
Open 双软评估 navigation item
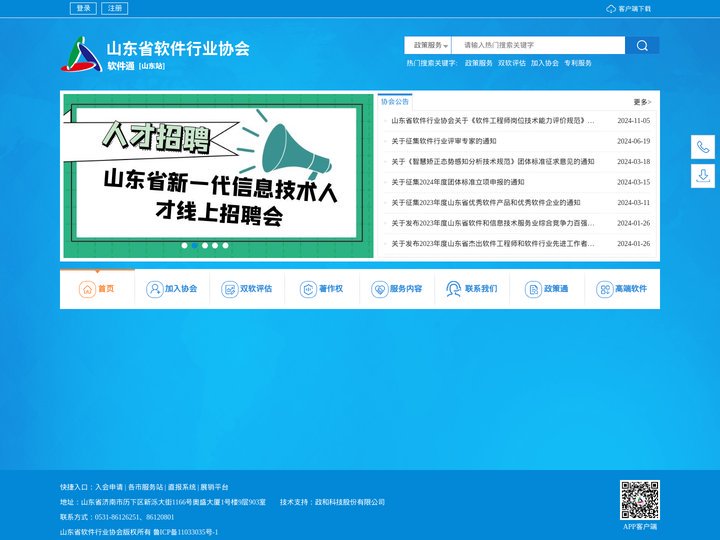247,289
